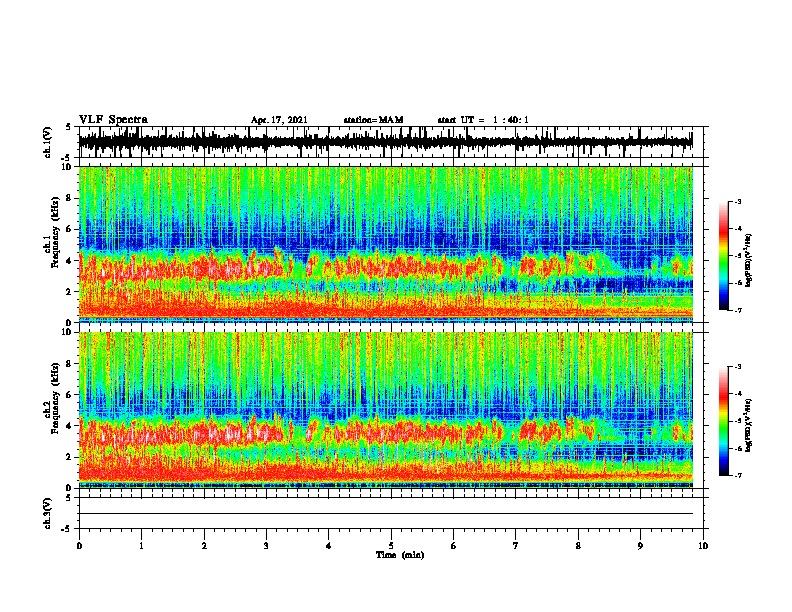Image resolution: width=792 pixels, height=612 pixels.
Task: Click tick label 2 on the time axis
Action: 204,546
